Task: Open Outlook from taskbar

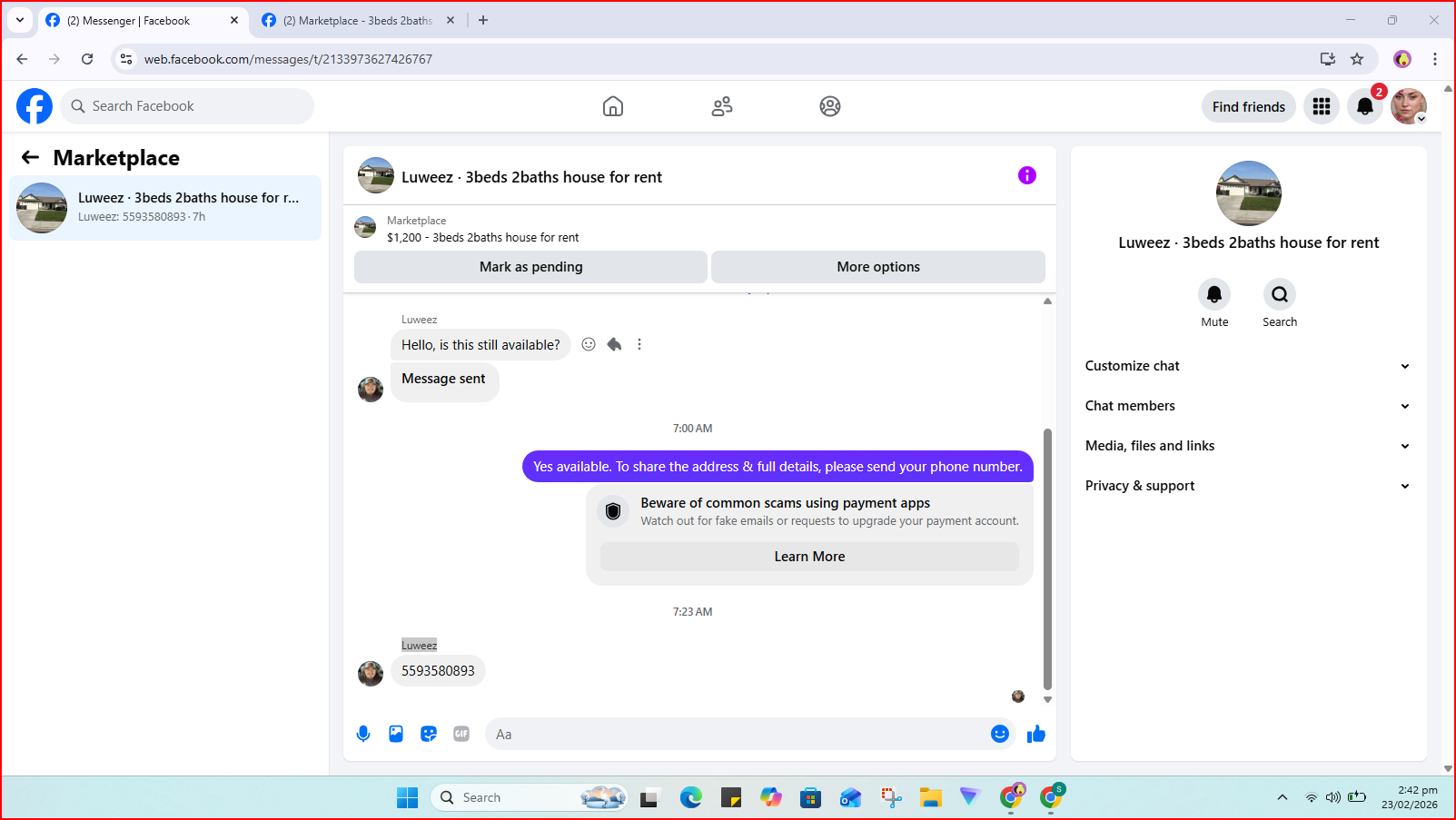Action: pyautogui.click(x=851, y=797)
